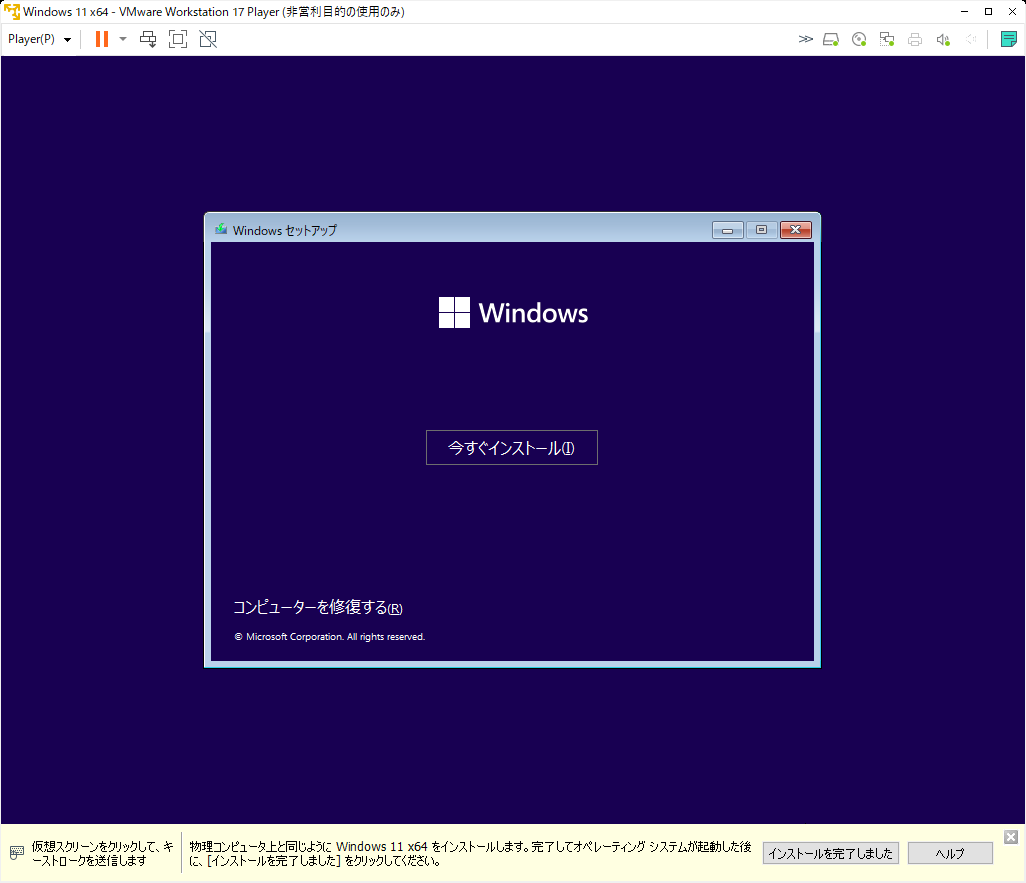Open the CD/DVD drive device icon
Screen dimensions: 1026x883
(859, 39)
